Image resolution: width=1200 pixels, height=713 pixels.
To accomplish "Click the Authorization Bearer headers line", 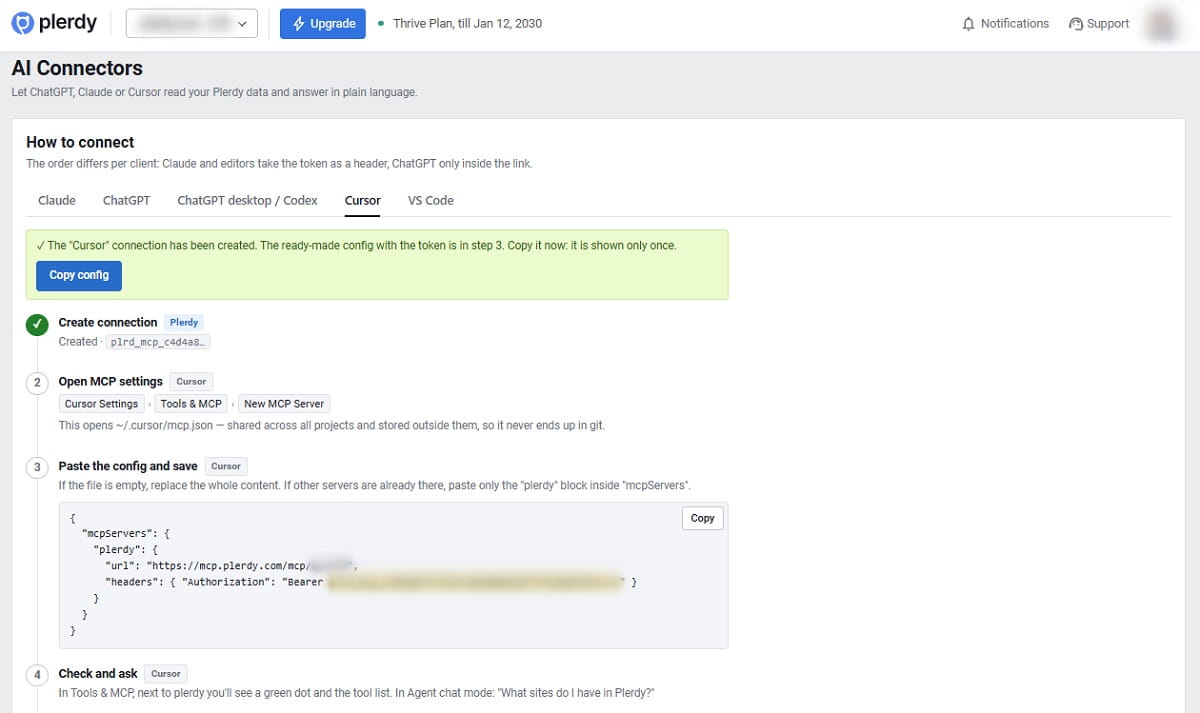I will [x=371, y=581].
